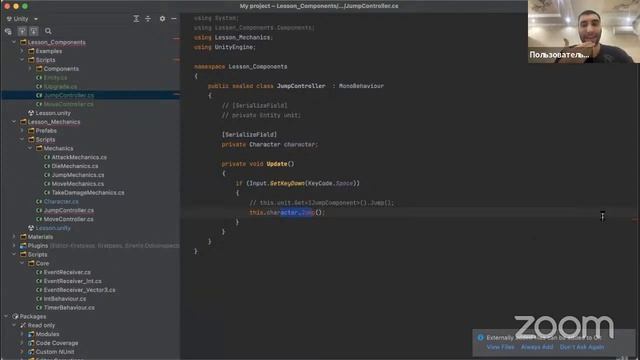640x360 pixels.
Task: Select the Examples folder icon
Action: click(31, 51)
